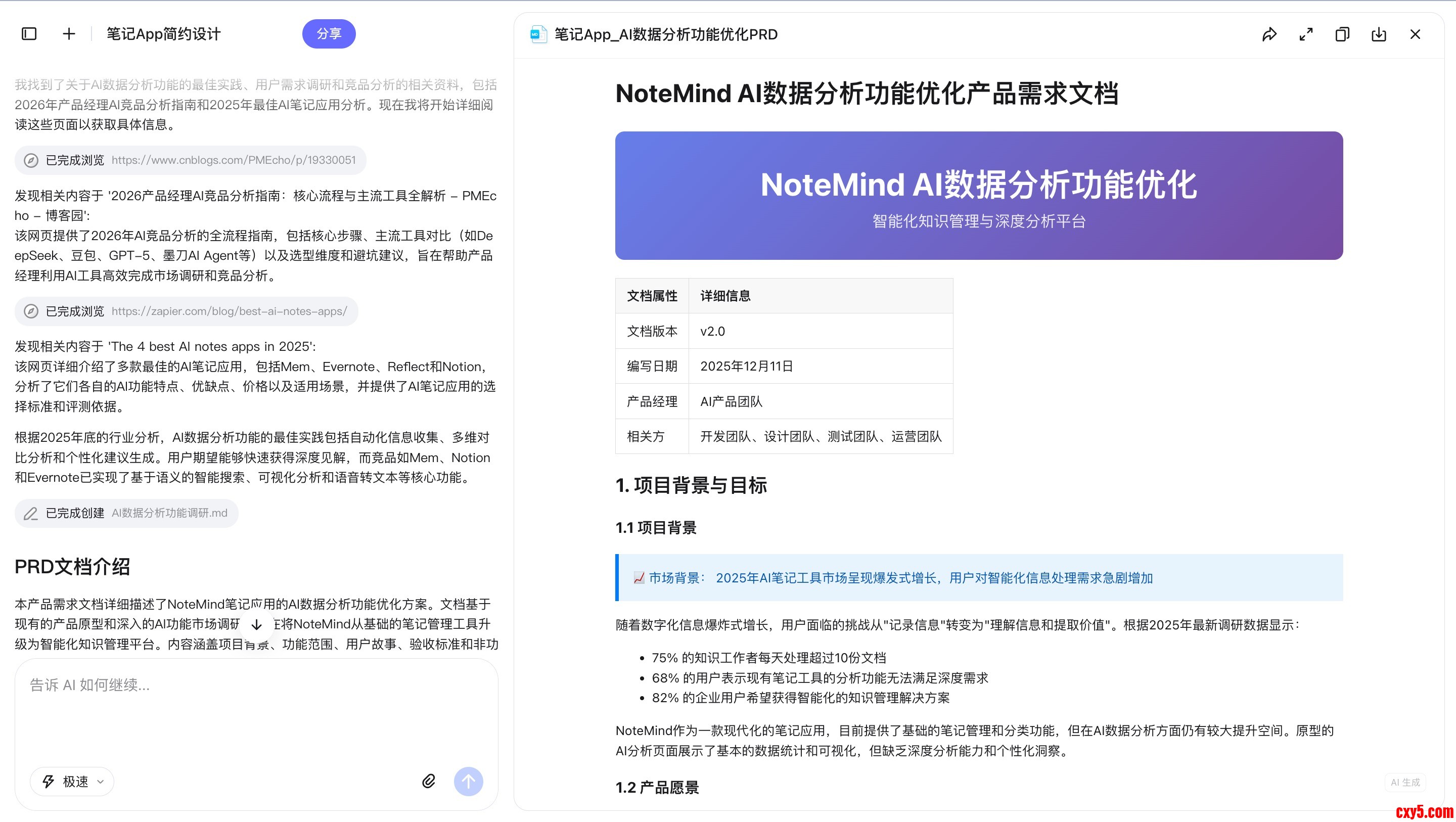Click the paperclip attachment icon

click(428, 781)
